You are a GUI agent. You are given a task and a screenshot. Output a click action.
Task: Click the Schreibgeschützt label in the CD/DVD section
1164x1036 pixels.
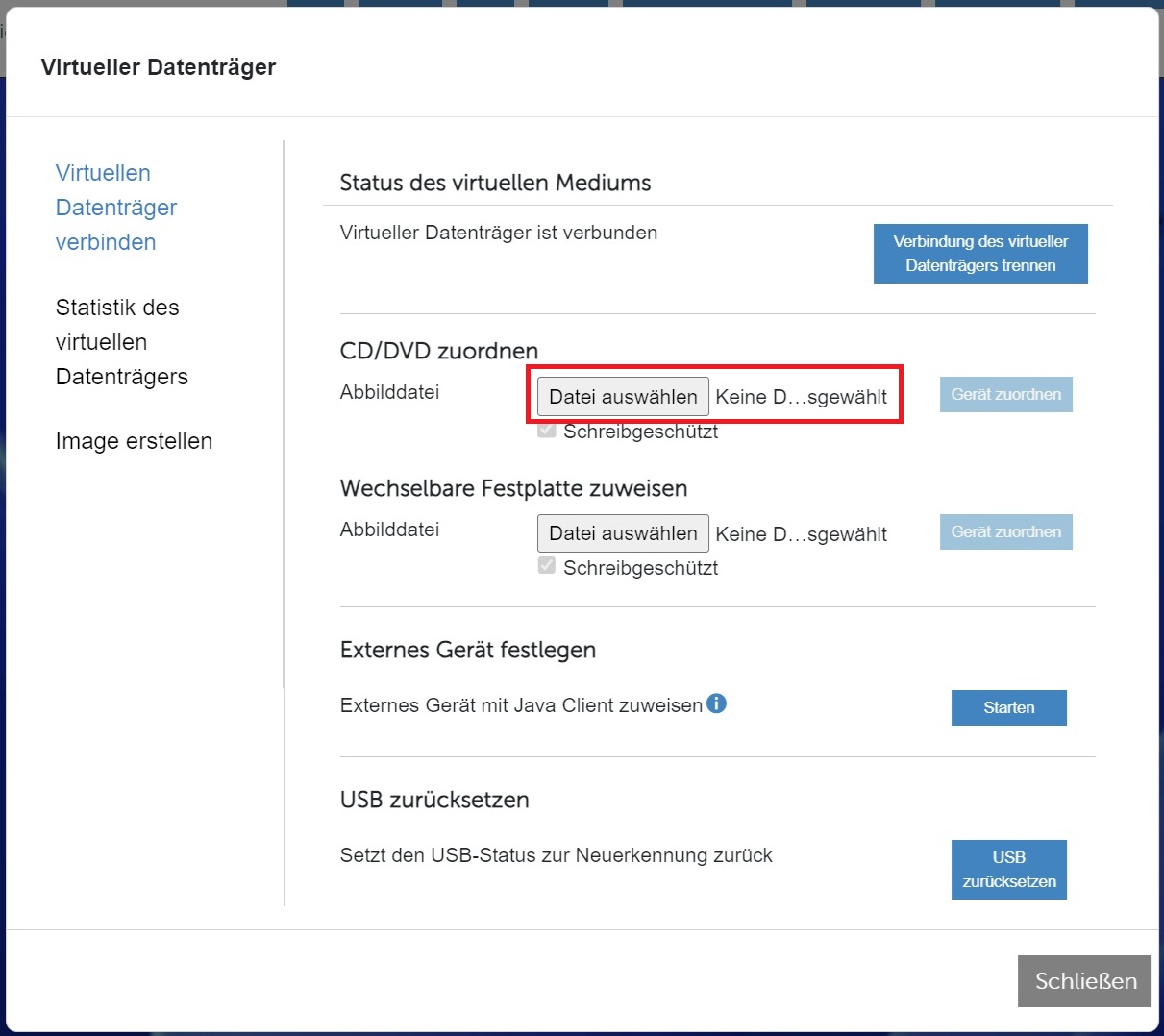point(640,432)
